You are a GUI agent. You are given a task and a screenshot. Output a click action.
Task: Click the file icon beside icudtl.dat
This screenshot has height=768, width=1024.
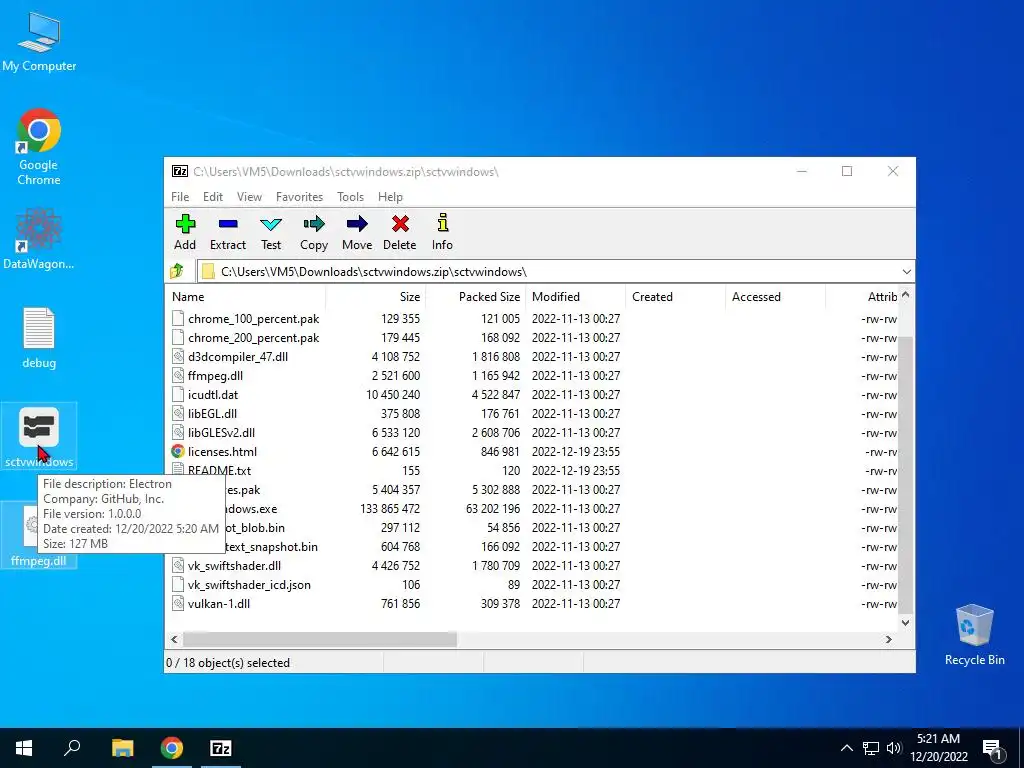coord(178,394)
